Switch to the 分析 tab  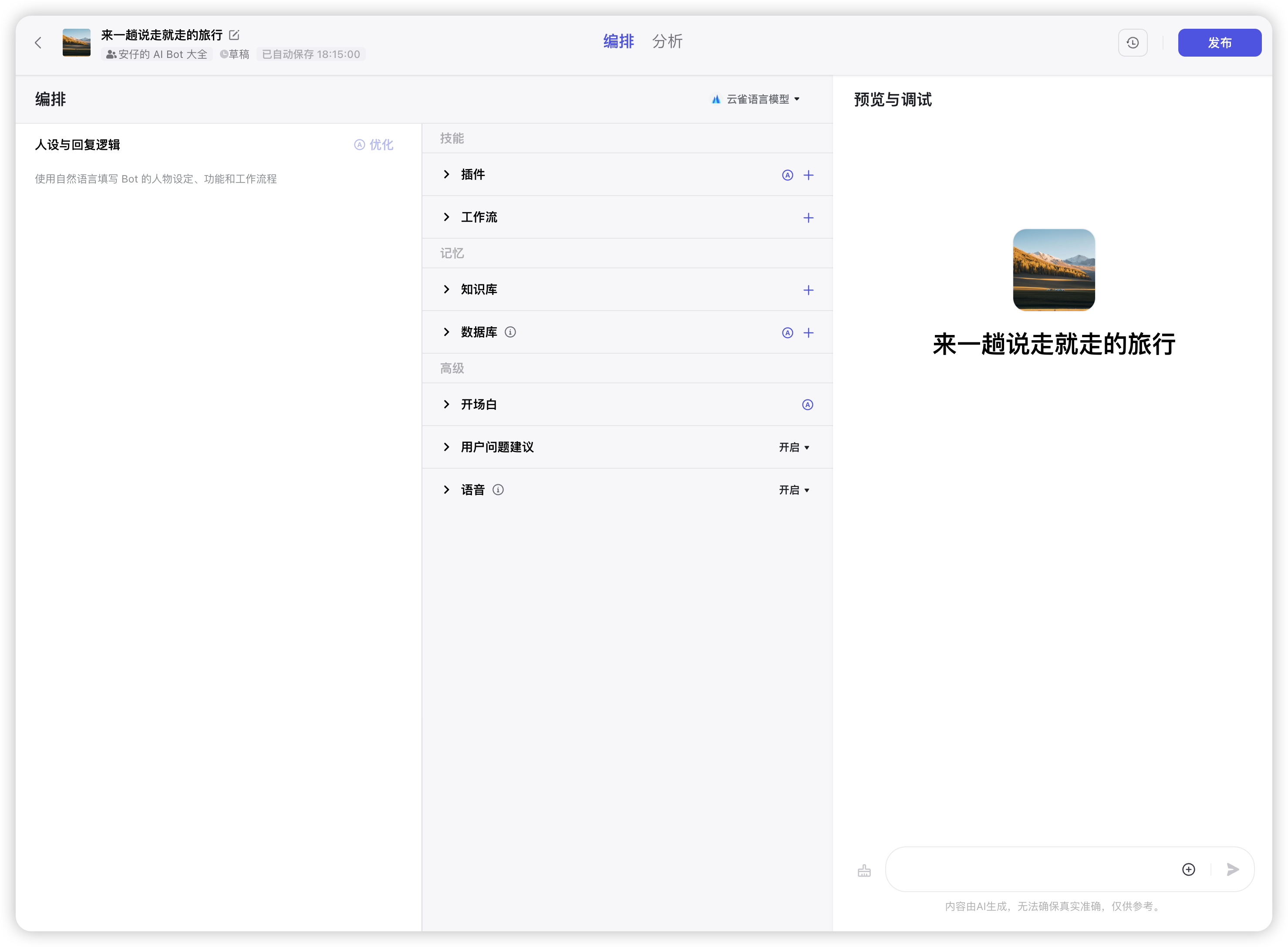pos(667,41)
